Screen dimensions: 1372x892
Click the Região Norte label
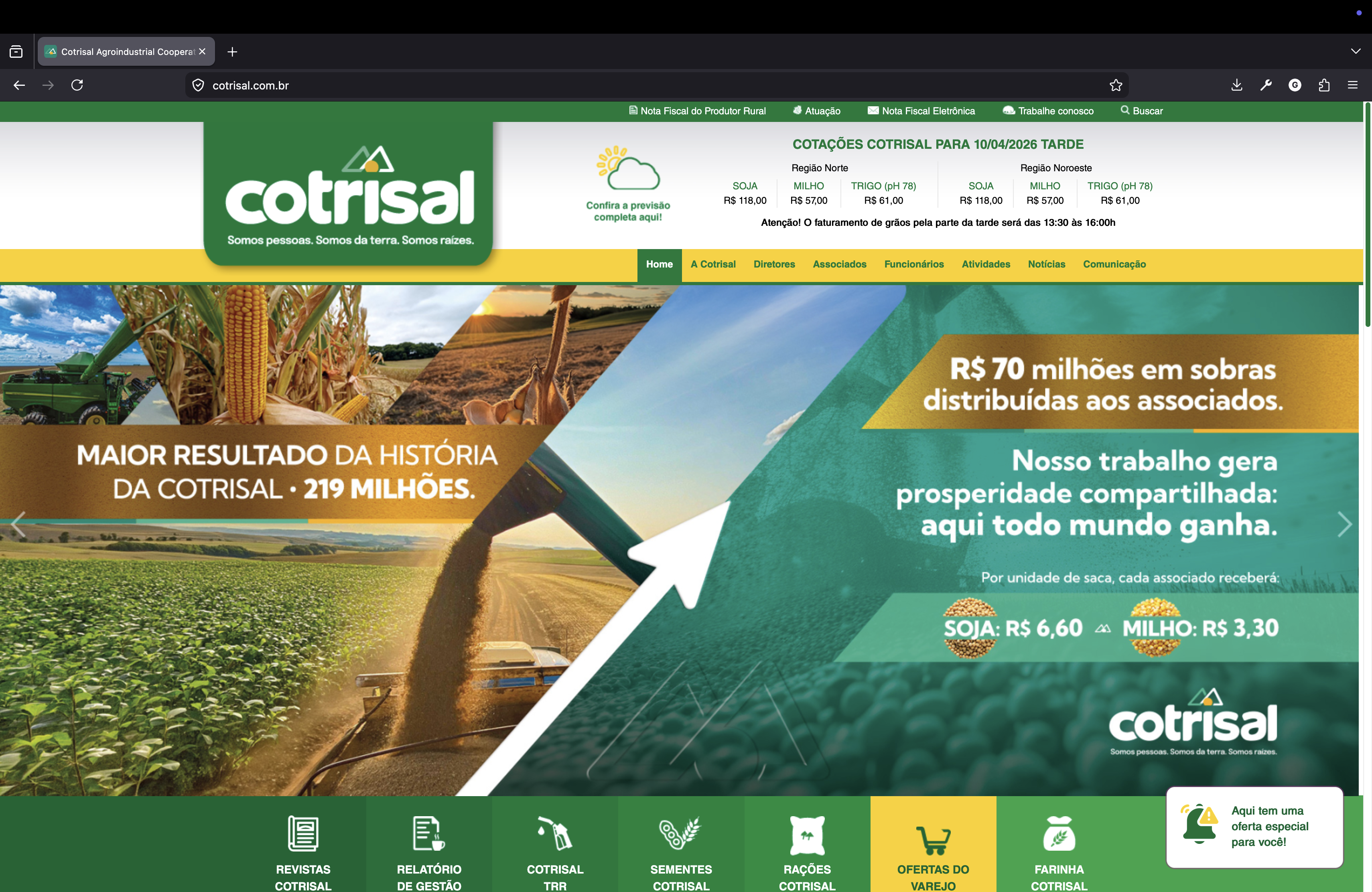pos(820,168)
